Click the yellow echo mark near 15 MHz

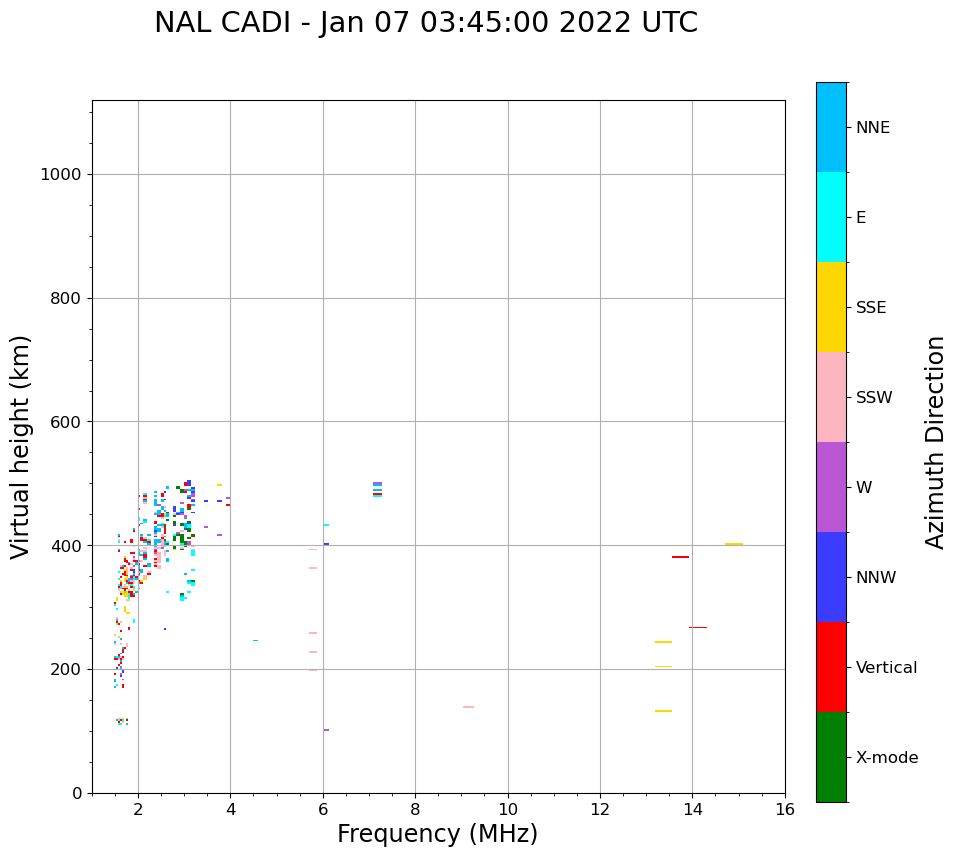[734, 544]
